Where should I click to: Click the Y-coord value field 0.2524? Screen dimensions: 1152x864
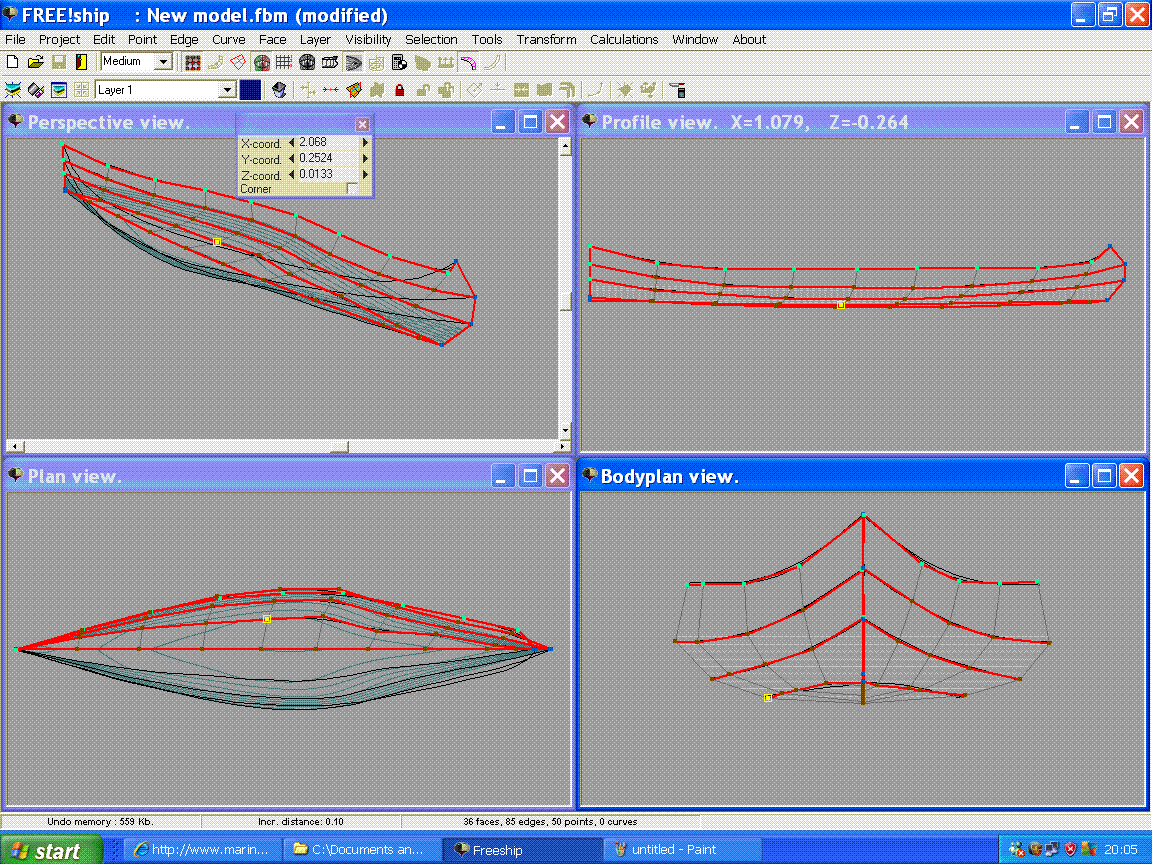(328, 159)
